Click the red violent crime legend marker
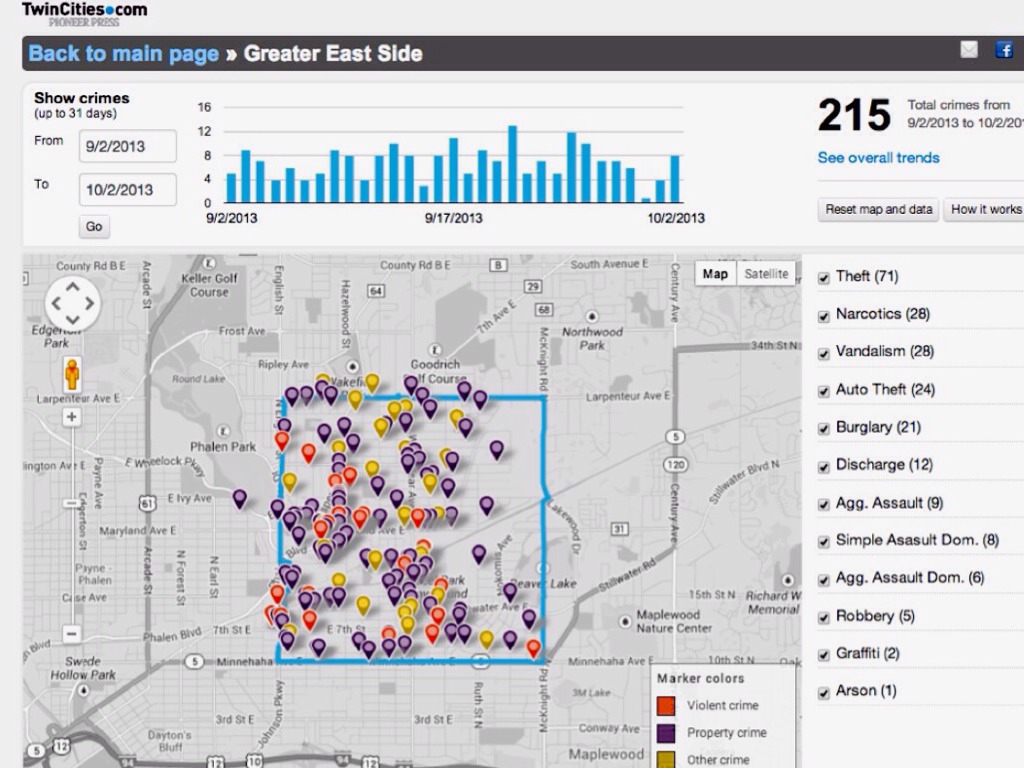The width and height of the screenshot is (1024, 768). pos(666,706)
